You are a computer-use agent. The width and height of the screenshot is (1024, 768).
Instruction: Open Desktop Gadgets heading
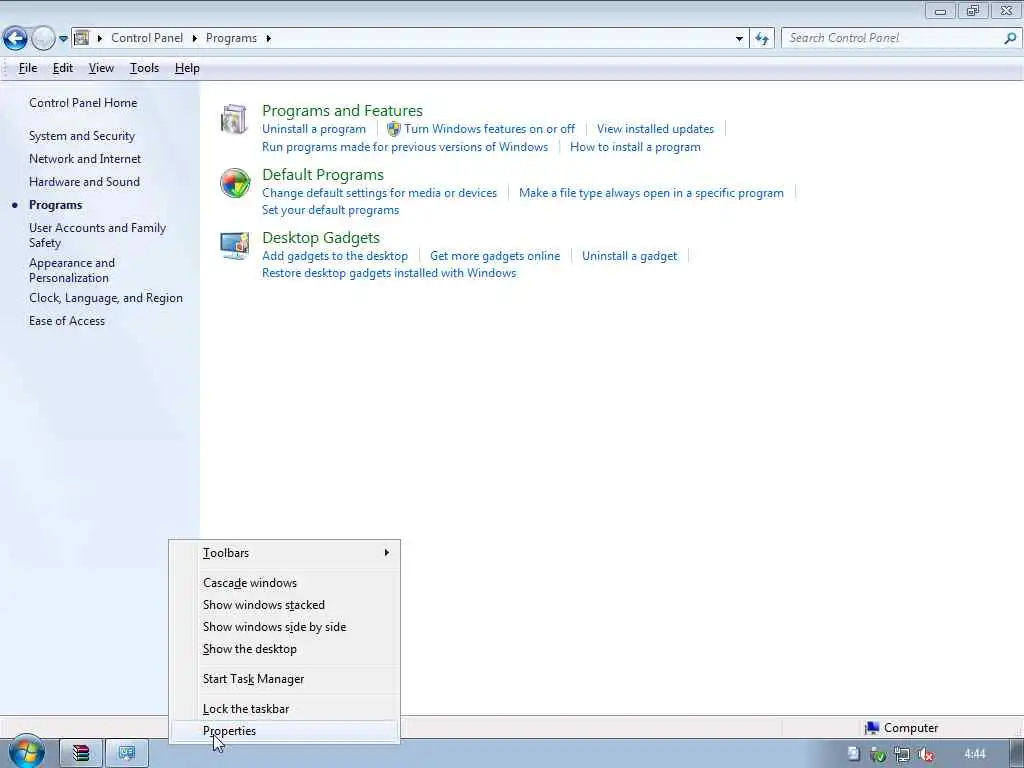(x=321, y=238)
